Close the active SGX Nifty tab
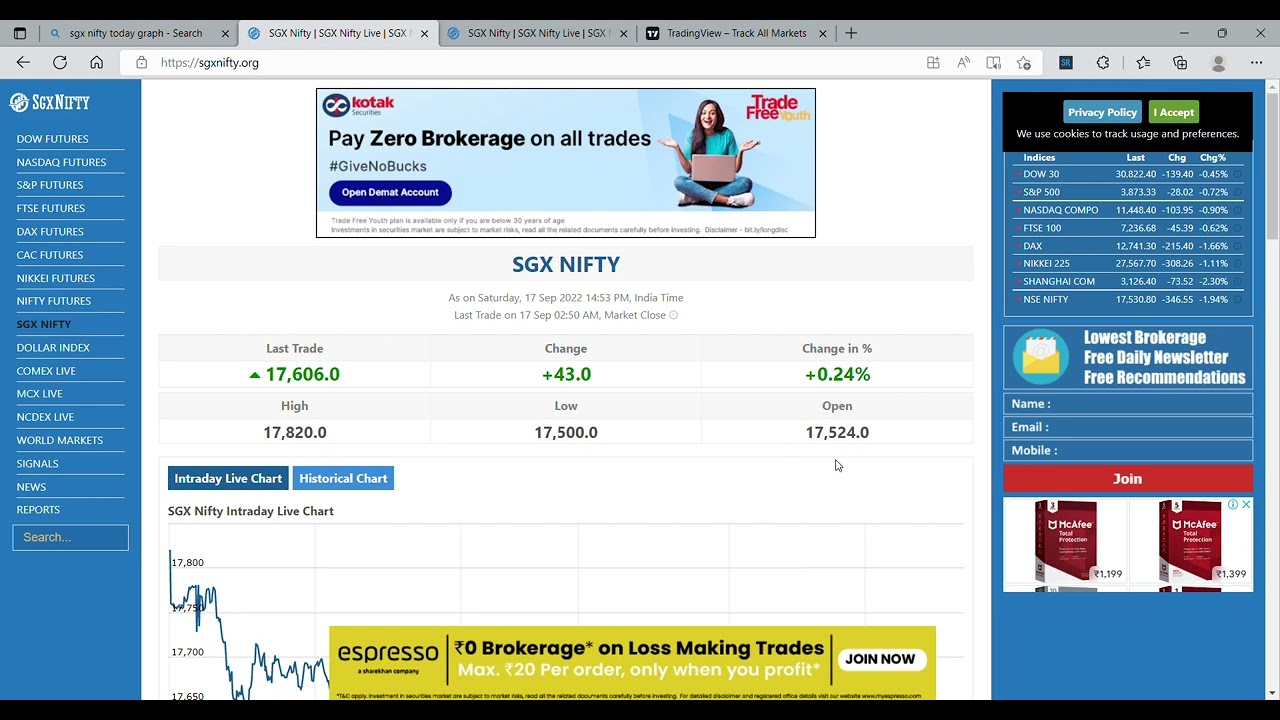The height and width of the screenshot is (720, 1280). coord(424,33)
